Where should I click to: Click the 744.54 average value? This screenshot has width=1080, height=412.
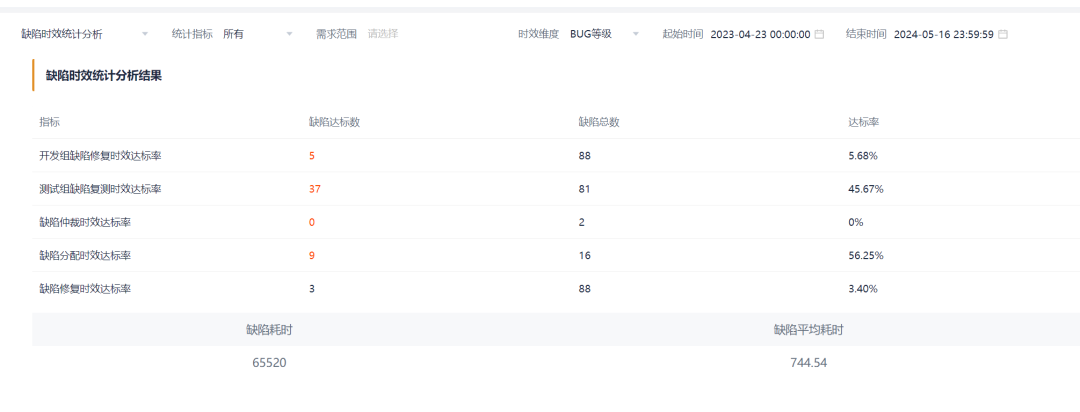(809, 363)
